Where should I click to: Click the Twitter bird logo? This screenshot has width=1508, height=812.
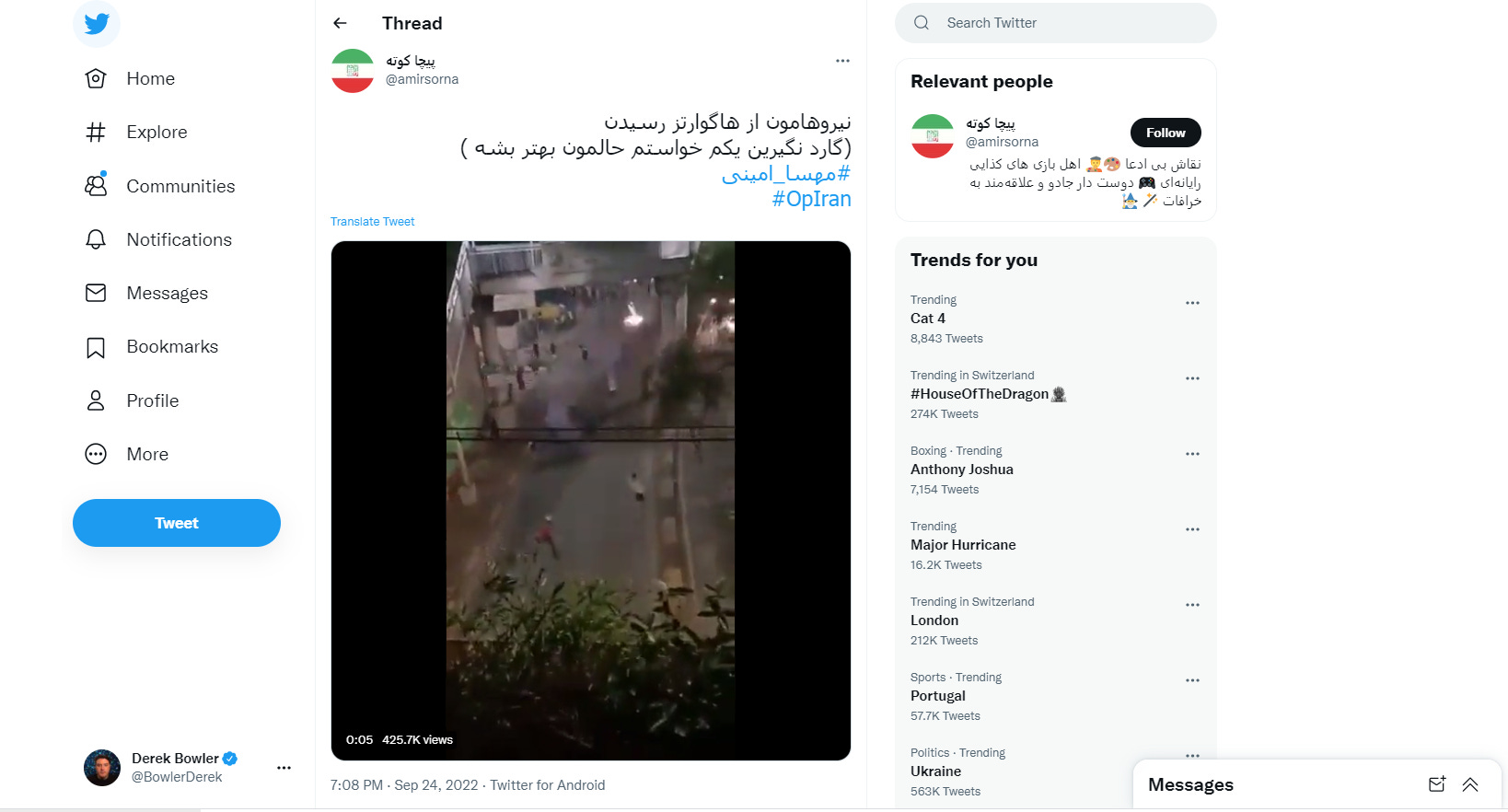(97, 24)
